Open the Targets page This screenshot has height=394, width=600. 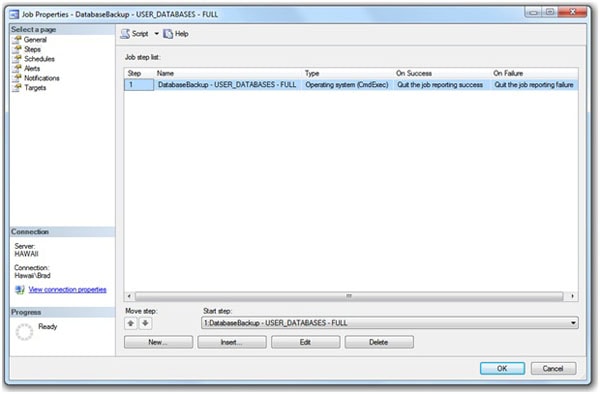[35, 88]
